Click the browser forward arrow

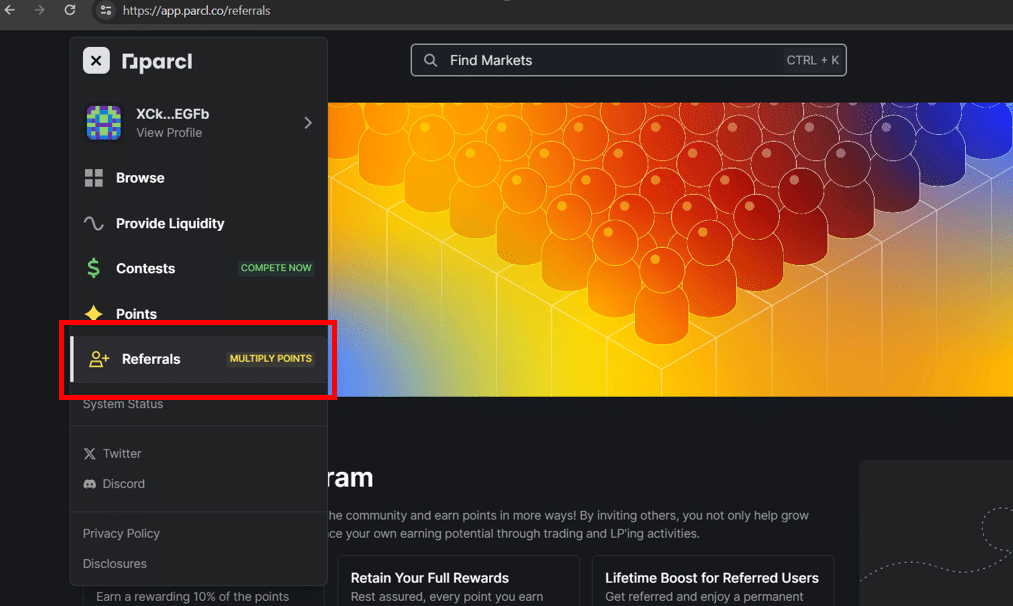39,10
